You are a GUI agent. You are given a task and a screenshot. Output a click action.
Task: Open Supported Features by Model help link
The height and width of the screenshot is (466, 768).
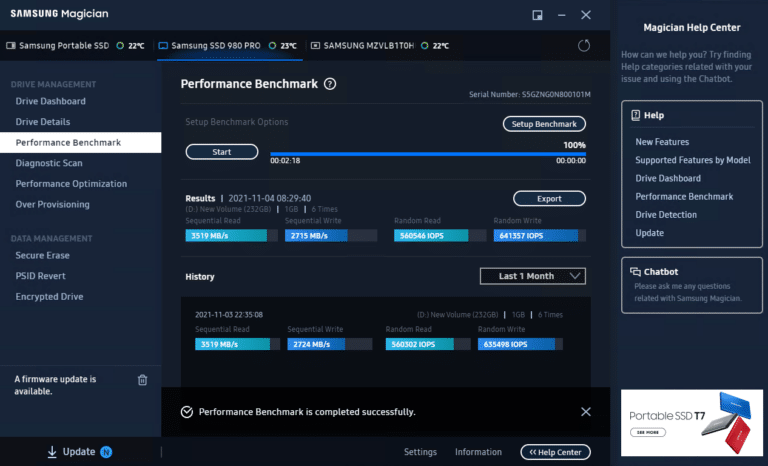tap(693, 160)
